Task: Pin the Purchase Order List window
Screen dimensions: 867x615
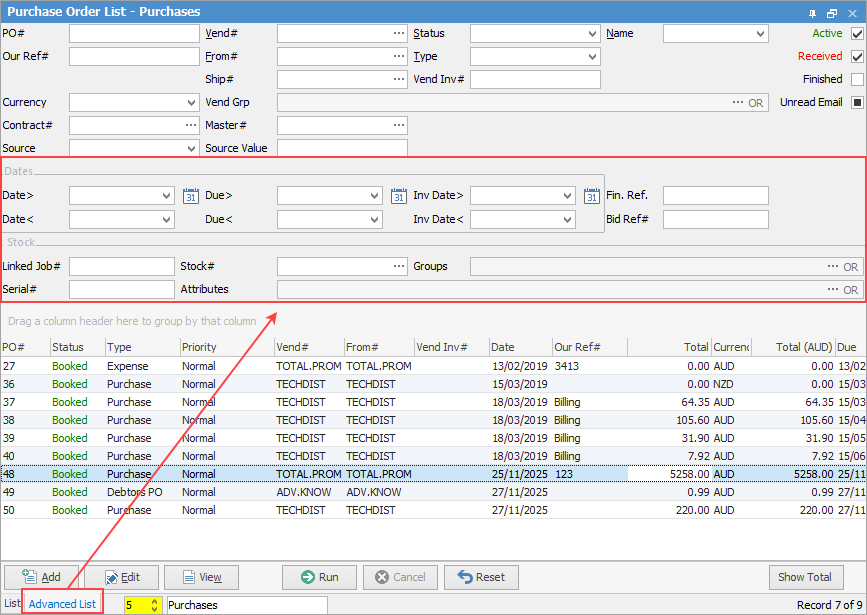Action: click(812, 13)
